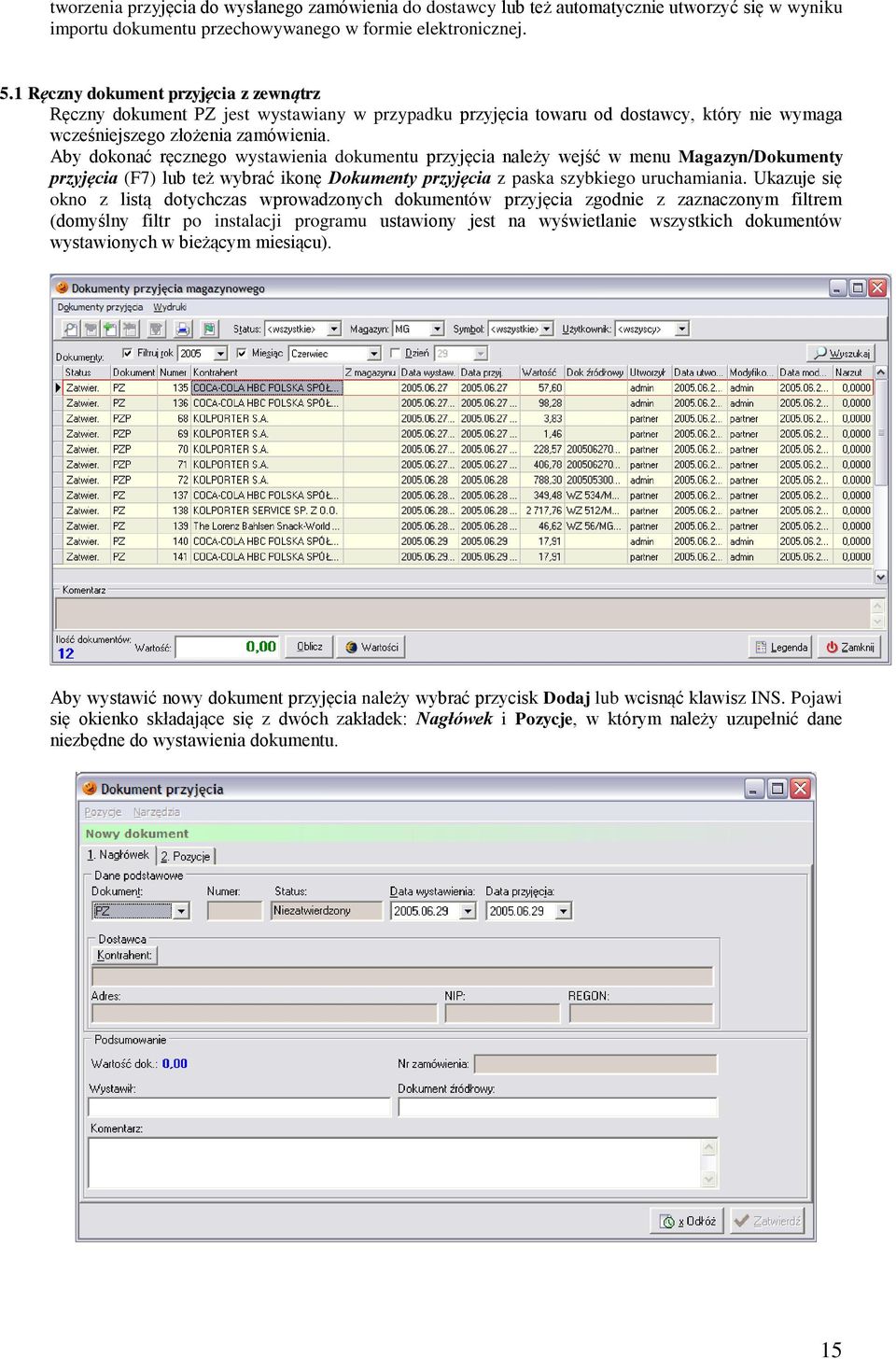Viewport: 896px width, 1359px height.
Task: Click the Nr zamówienia field
Action: pyautogui.click(x=595, y=1064)
